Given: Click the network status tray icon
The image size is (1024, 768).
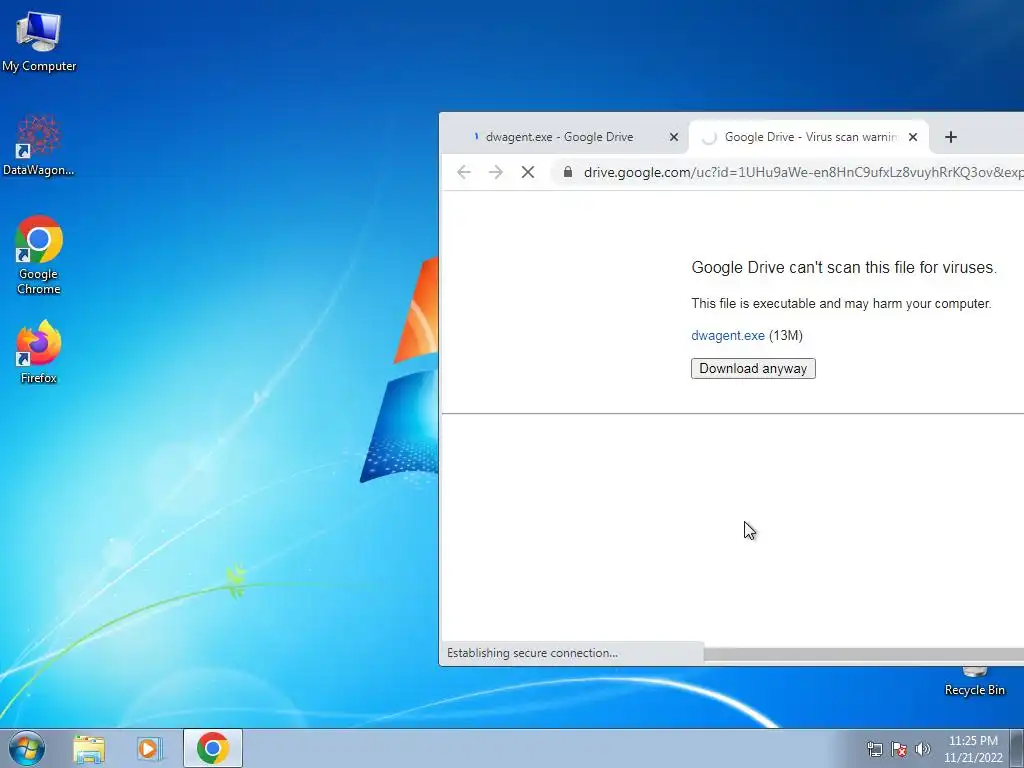Looking at the screenshot, I should (x=874, y=749).
